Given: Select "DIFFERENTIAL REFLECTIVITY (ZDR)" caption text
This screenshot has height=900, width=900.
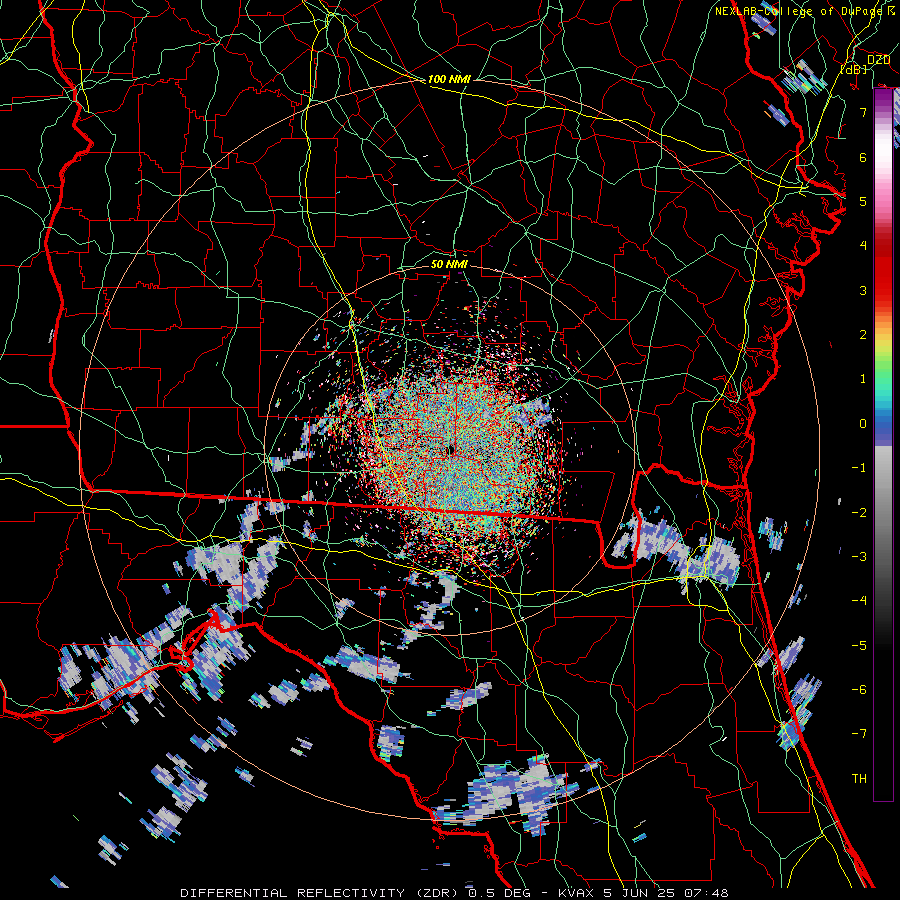Looking at the screenshot, I should [x=320, y=893].
